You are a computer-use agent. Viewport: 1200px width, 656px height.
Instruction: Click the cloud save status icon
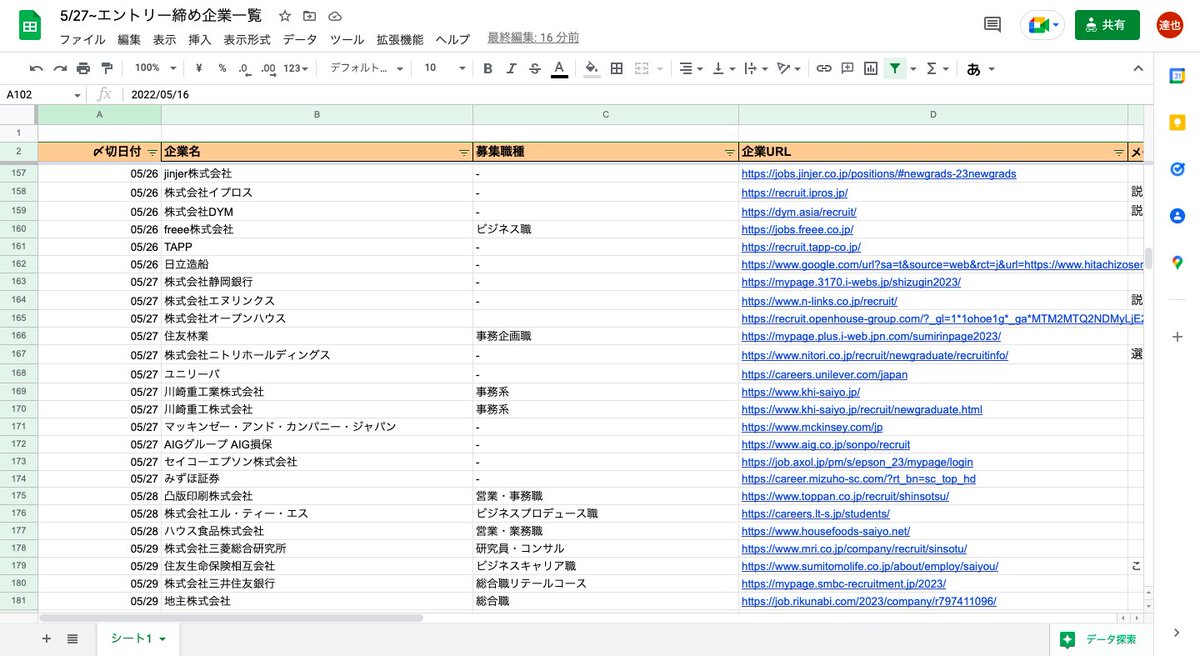tap(335, 16)
